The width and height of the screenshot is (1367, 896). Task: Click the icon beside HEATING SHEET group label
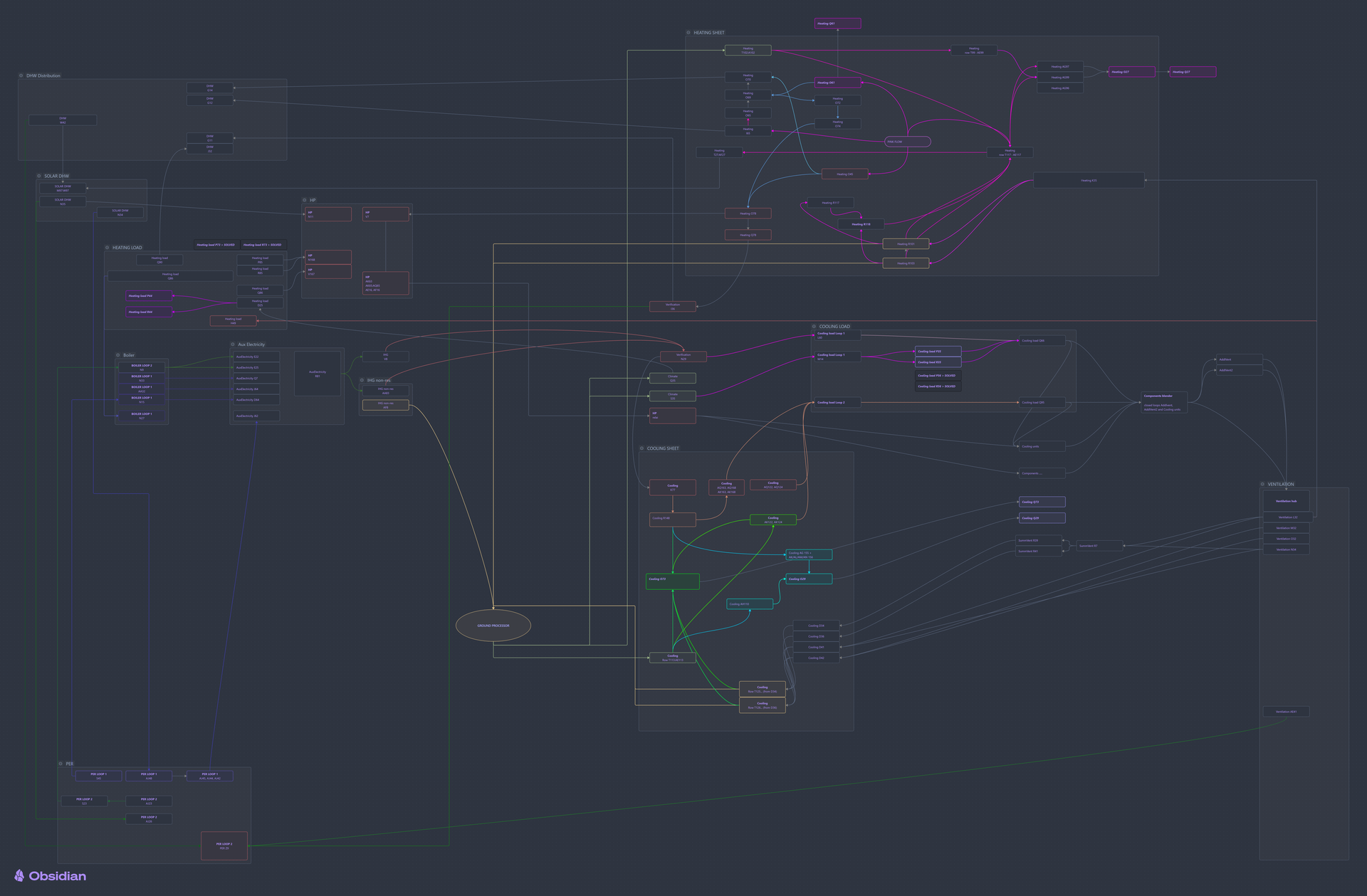[688, 33]
